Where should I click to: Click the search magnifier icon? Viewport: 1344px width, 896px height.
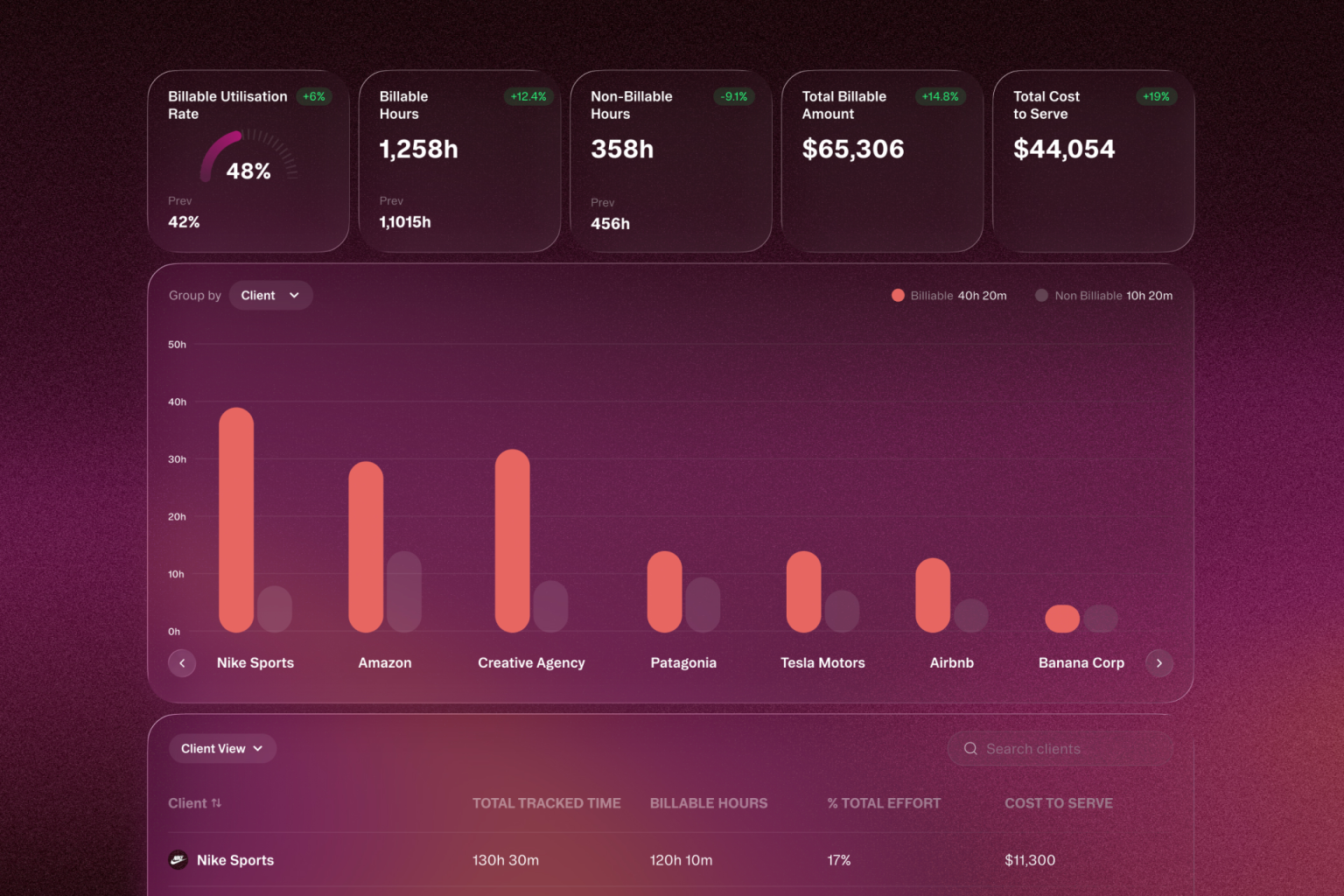tap(970, 749)
